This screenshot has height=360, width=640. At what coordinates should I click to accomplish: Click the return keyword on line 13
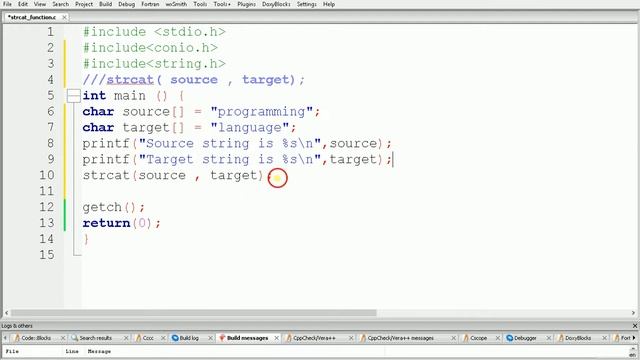tap(106, 223)
